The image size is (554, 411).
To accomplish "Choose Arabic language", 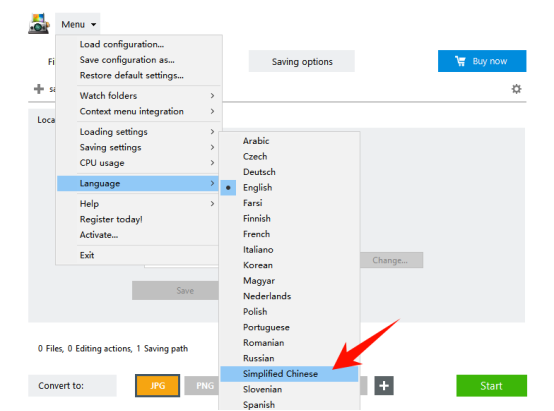I will click(289, 141).
